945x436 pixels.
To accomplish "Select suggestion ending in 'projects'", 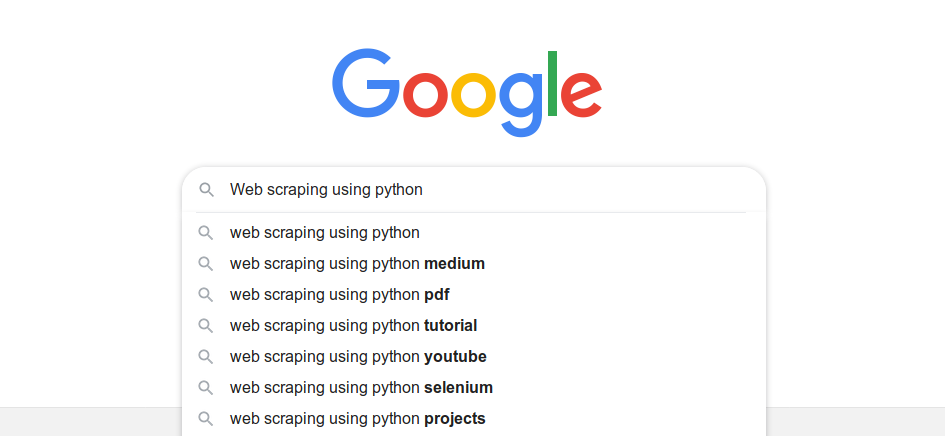I will click(474, 419).
